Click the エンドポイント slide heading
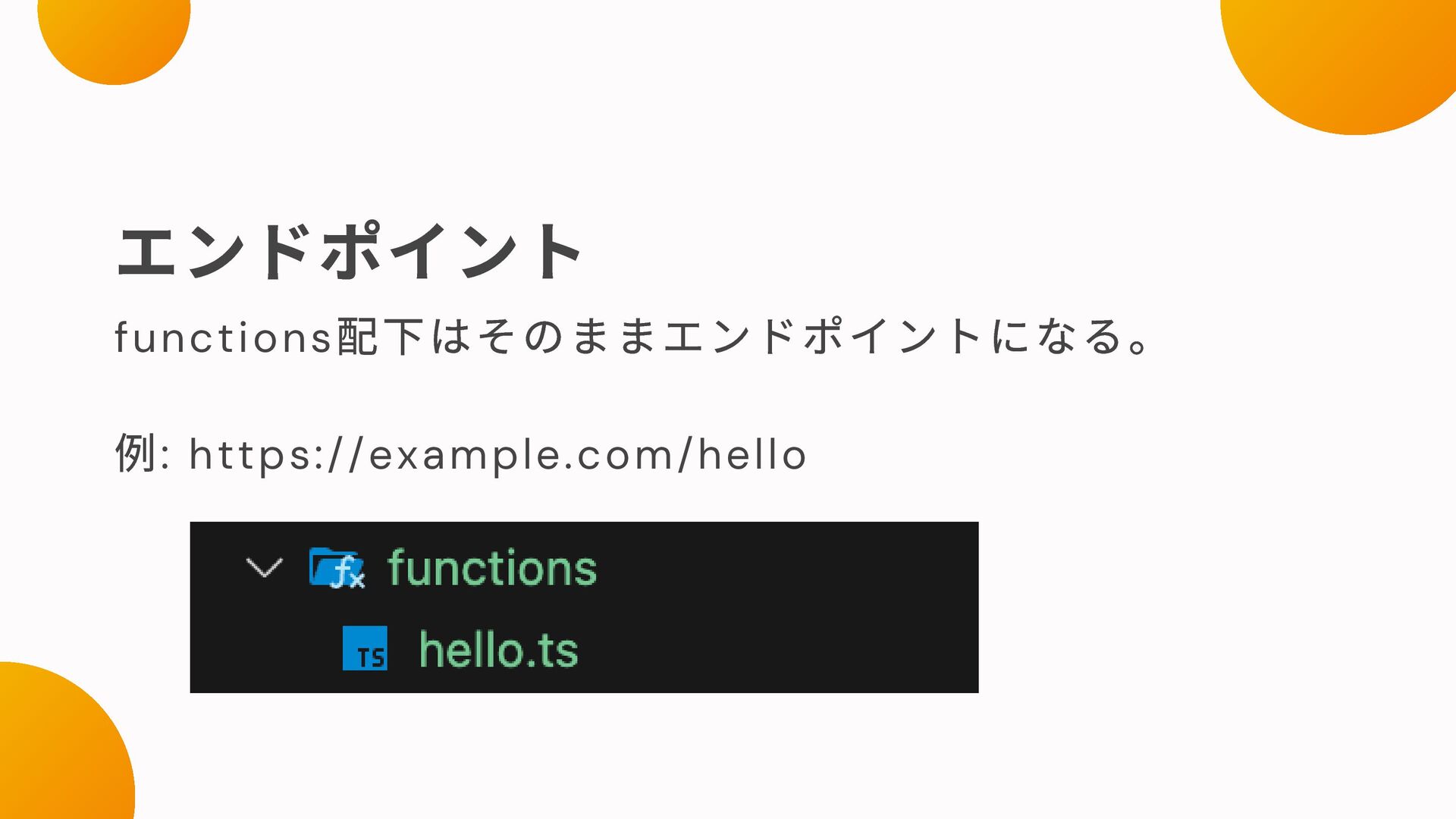 tap(349, 251)
